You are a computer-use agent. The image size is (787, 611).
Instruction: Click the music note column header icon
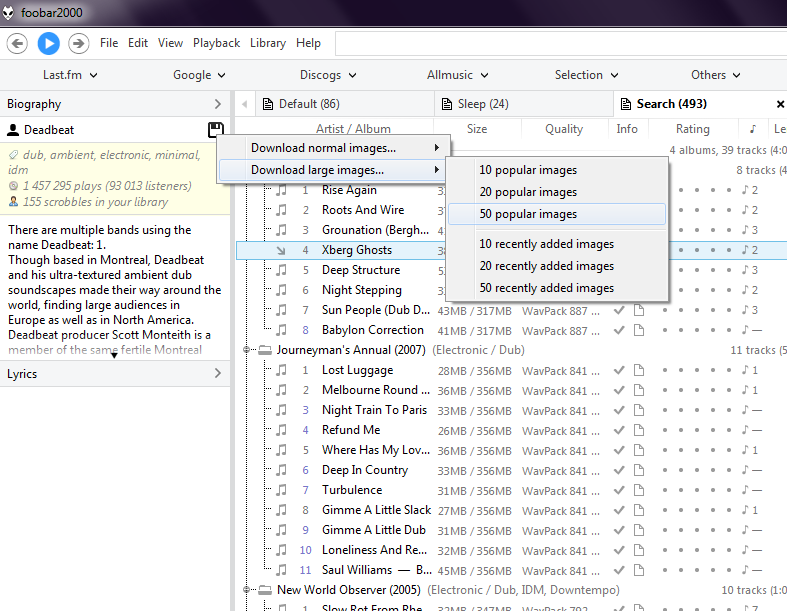pos(752,129)
